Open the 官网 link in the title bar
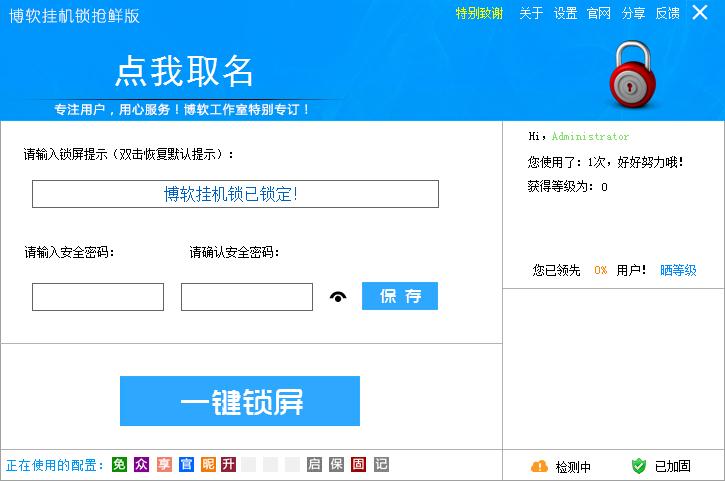725x481 pixels. tap(599, 13)
